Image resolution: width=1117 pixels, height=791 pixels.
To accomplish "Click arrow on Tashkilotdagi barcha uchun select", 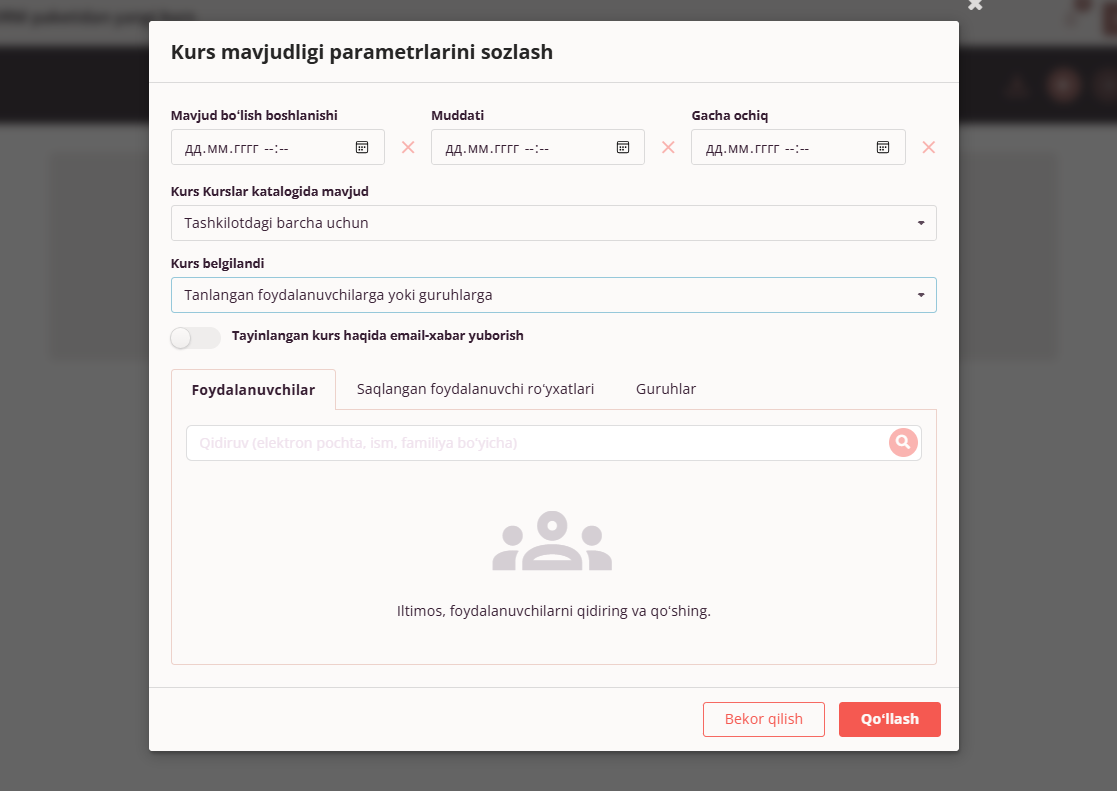I will click(921, 223).
